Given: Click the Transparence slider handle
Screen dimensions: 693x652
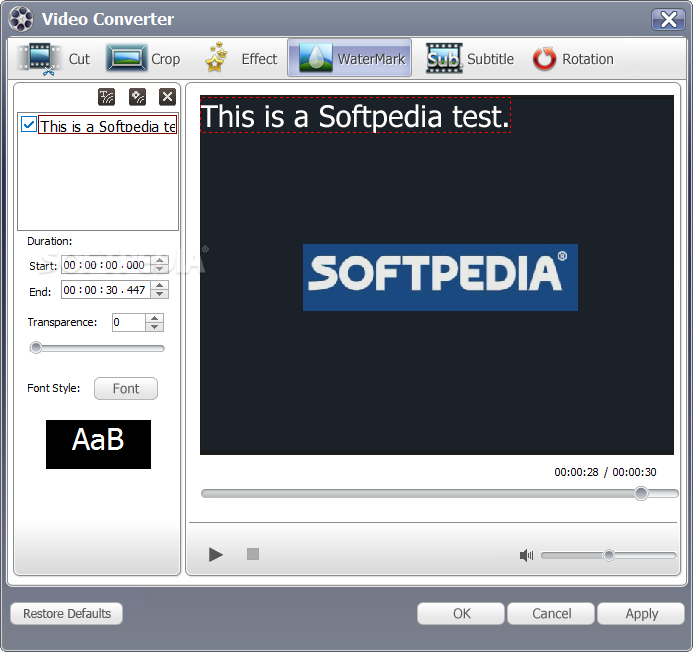Looking at the screenshot, I should [36, 348].
